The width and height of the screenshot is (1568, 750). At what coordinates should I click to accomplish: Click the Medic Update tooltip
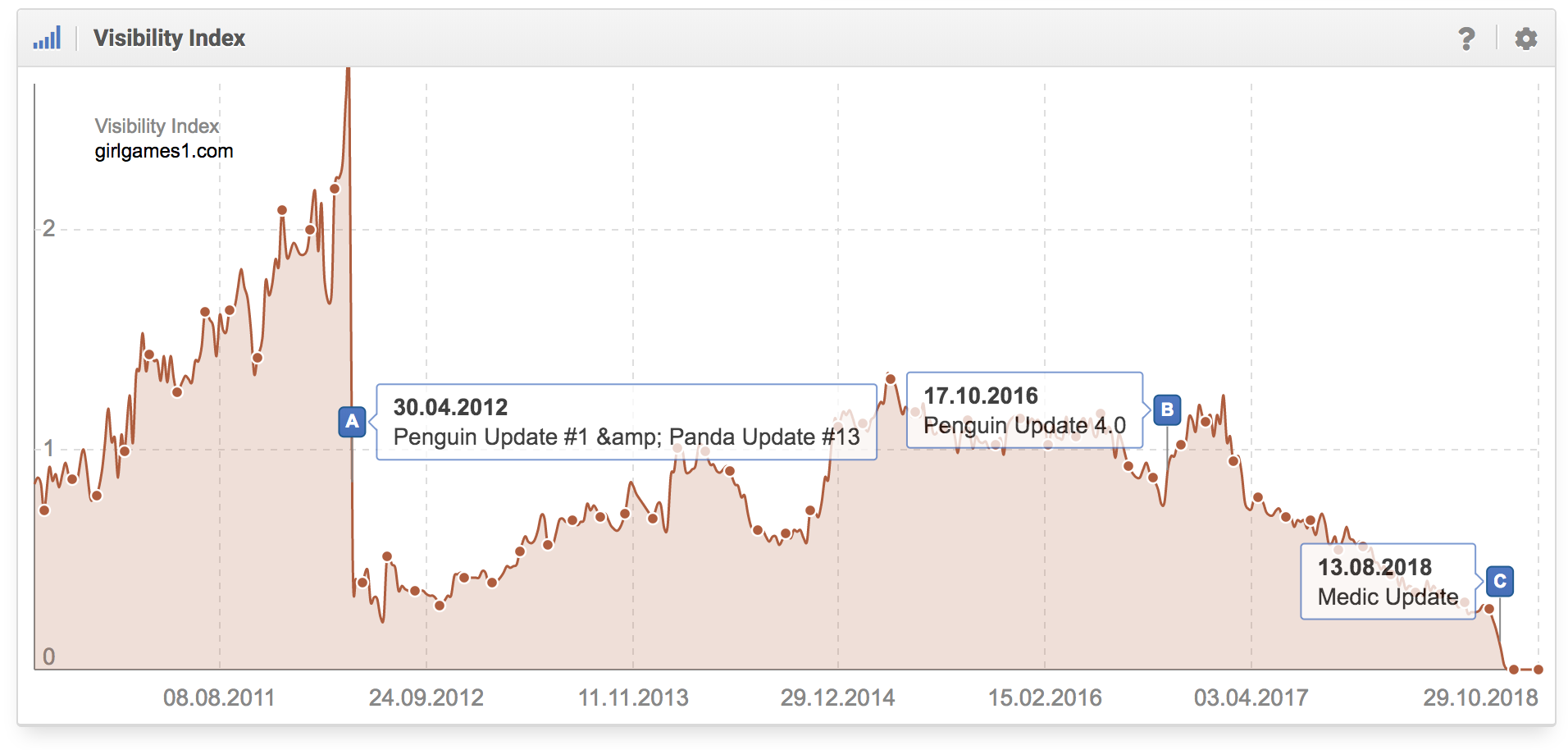click(1388, 582)
